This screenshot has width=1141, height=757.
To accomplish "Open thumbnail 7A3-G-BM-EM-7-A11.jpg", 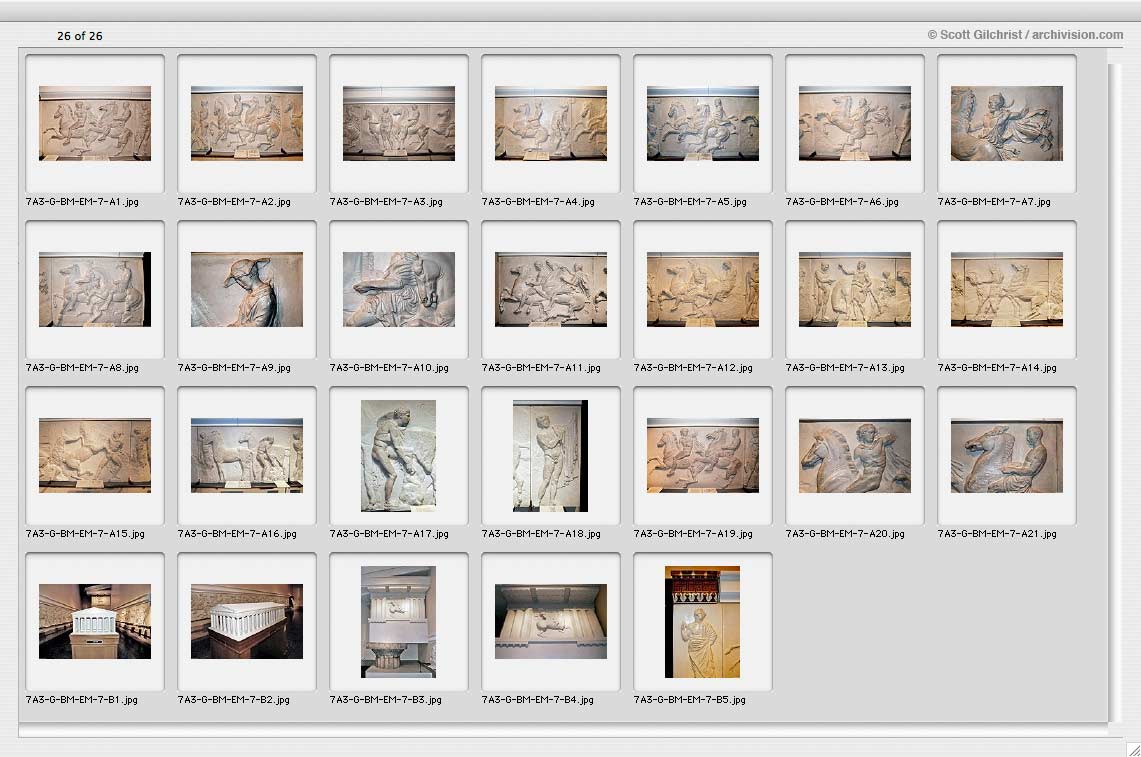I will pos(551,289).
